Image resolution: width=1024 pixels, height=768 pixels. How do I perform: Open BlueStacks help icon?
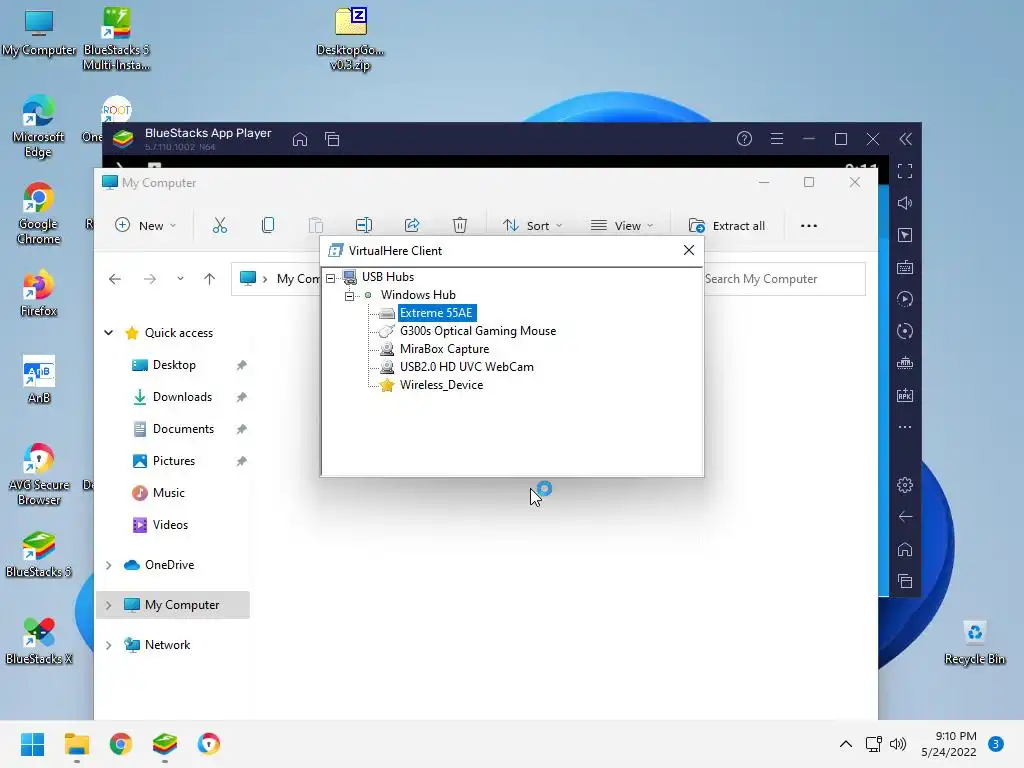point(744,139)
